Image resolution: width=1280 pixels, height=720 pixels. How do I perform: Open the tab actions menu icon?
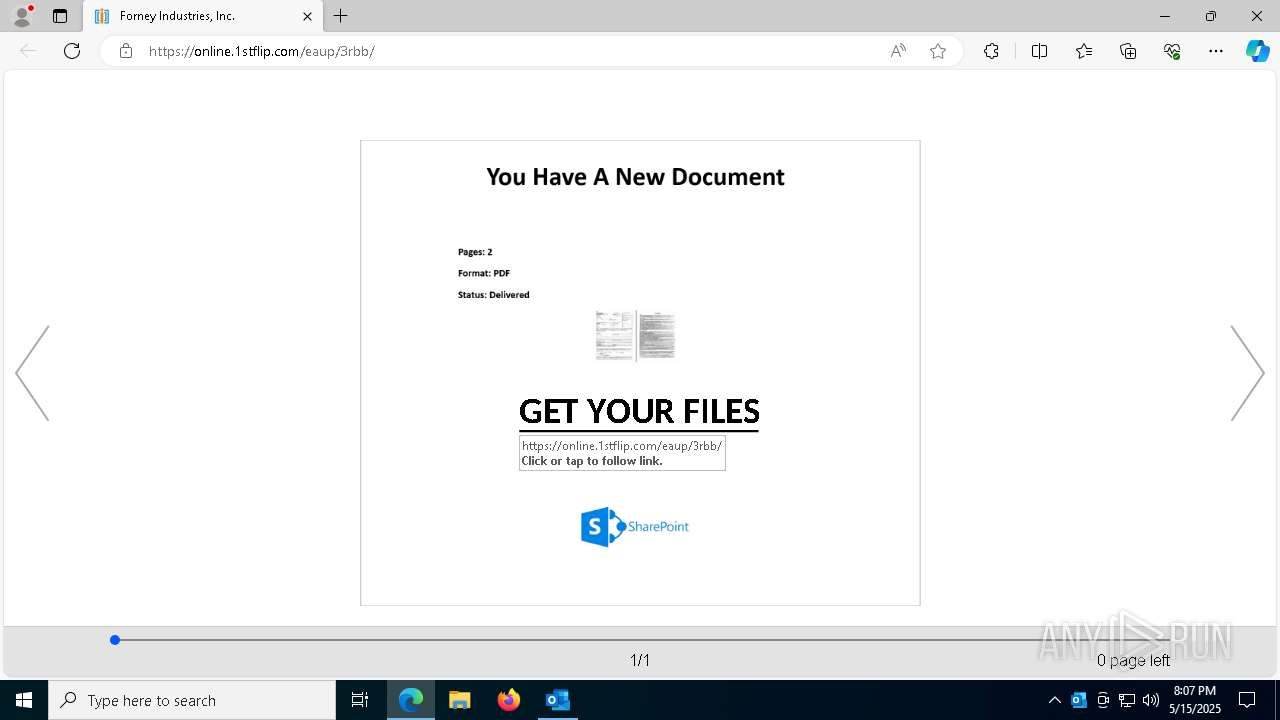[60, 16]
